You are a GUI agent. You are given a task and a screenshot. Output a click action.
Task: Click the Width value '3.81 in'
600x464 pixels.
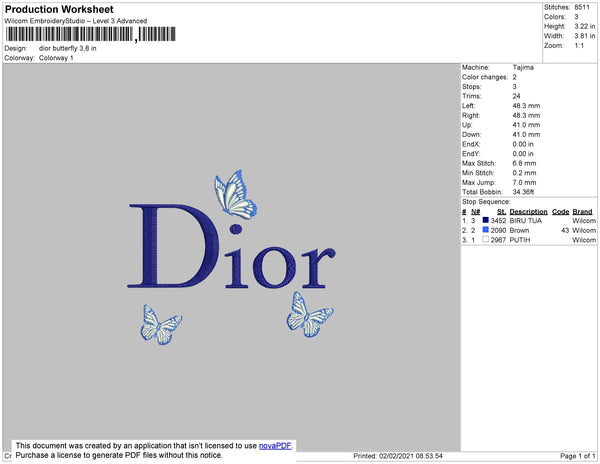coord(584,36)
